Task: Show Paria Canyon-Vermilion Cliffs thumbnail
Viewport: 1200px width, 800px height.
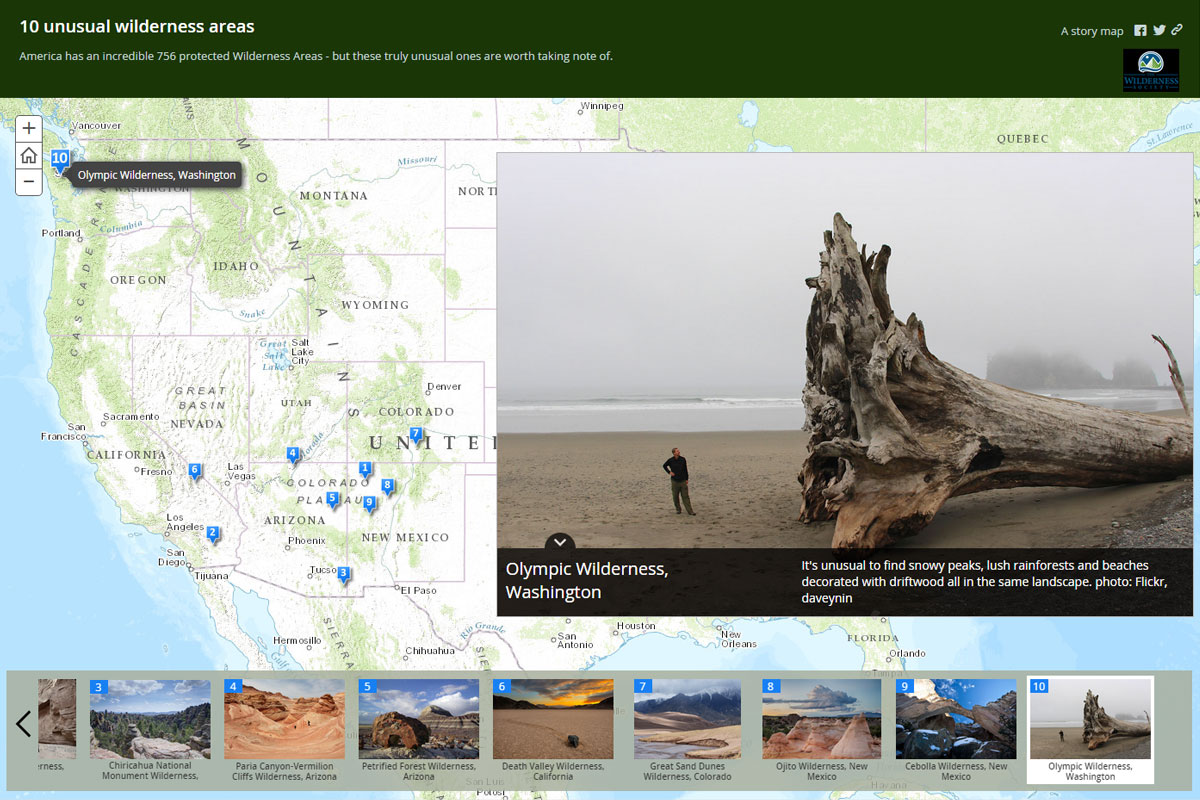Action: tap(284, 719)
